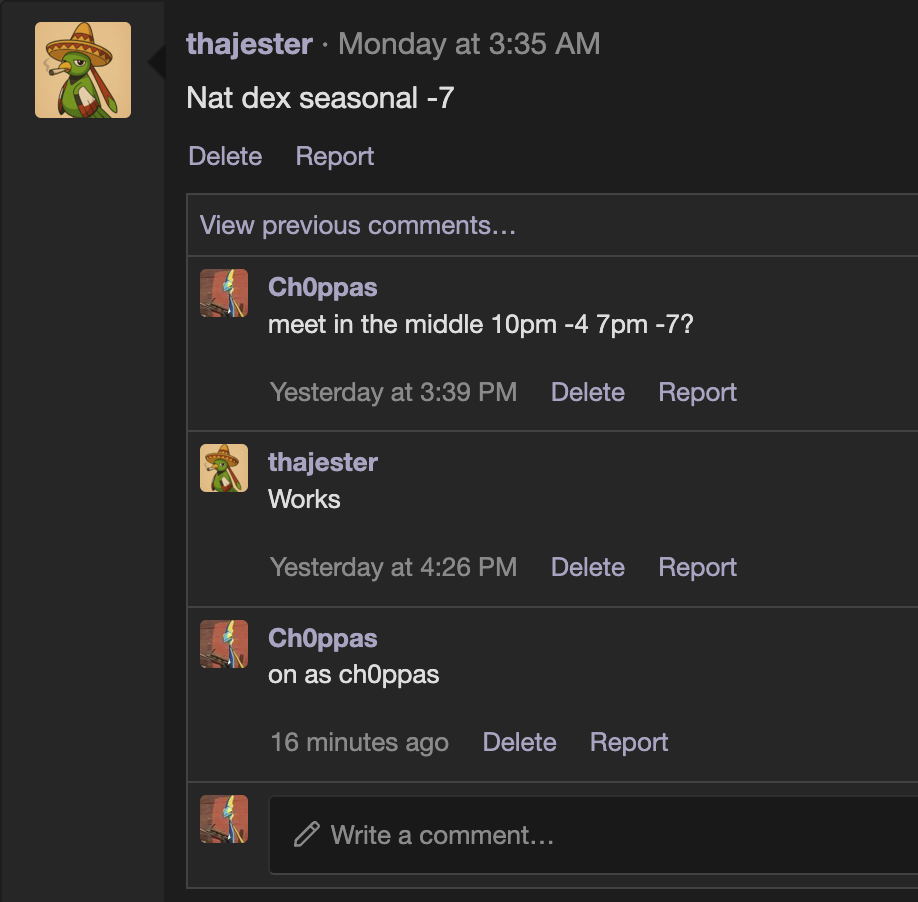This screenshot has height=902, width=918.
Task: Open Ch0ppas avatar on 'on as ch0ppas' comment
Action: point(224,644)
